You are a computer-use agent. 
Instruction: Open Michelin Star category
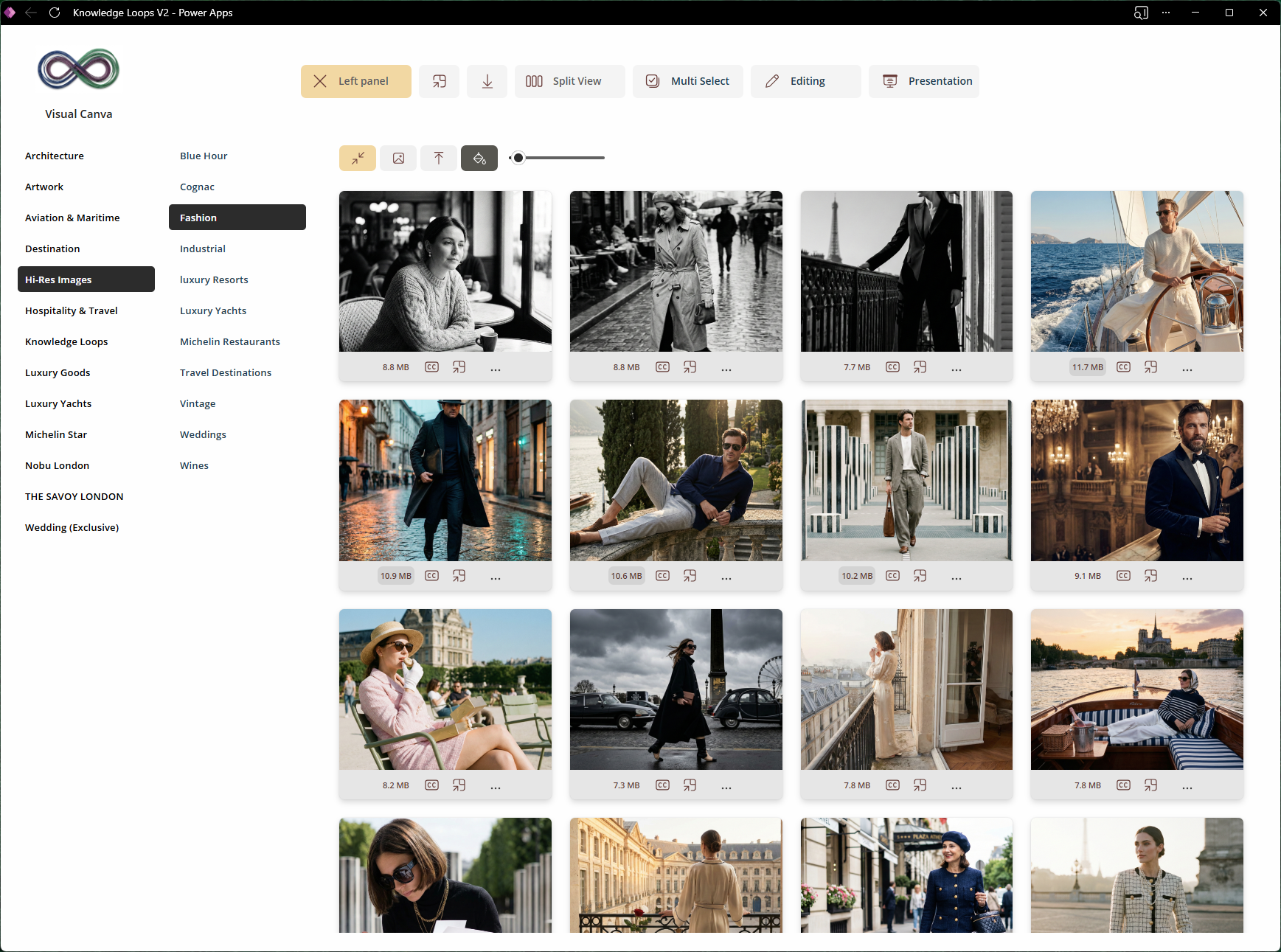coord(56,434)
